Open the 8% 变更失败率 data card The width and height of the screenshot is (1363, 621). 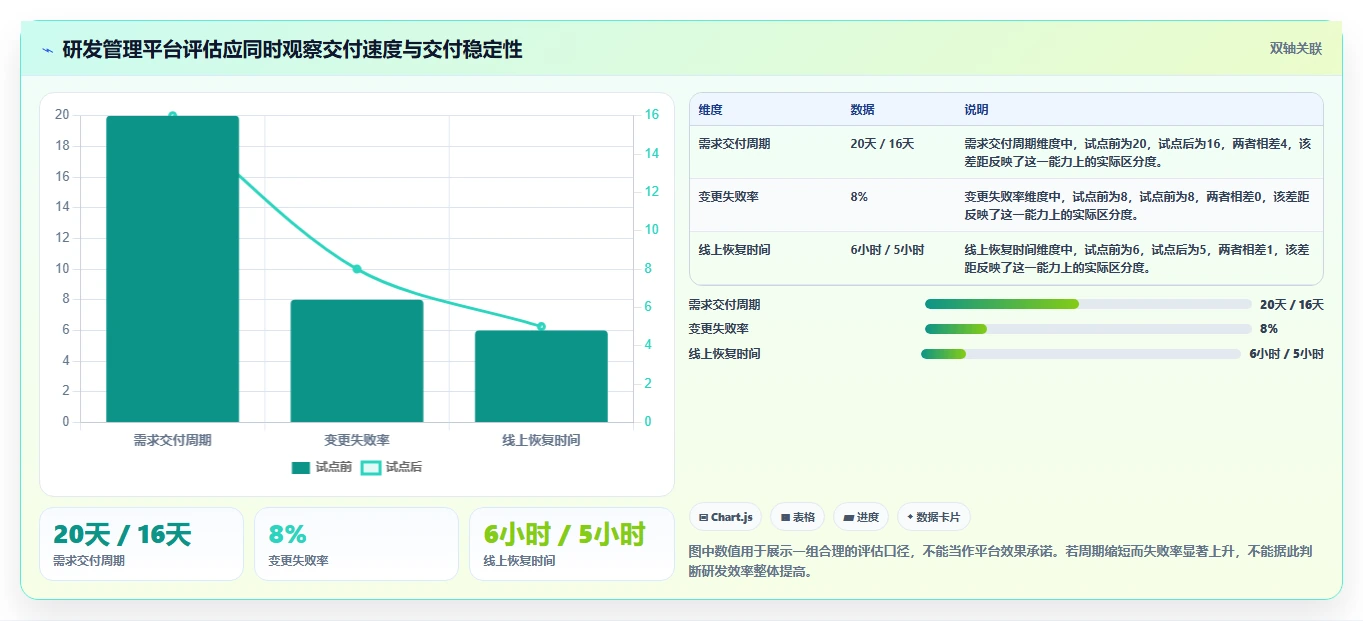356,544
